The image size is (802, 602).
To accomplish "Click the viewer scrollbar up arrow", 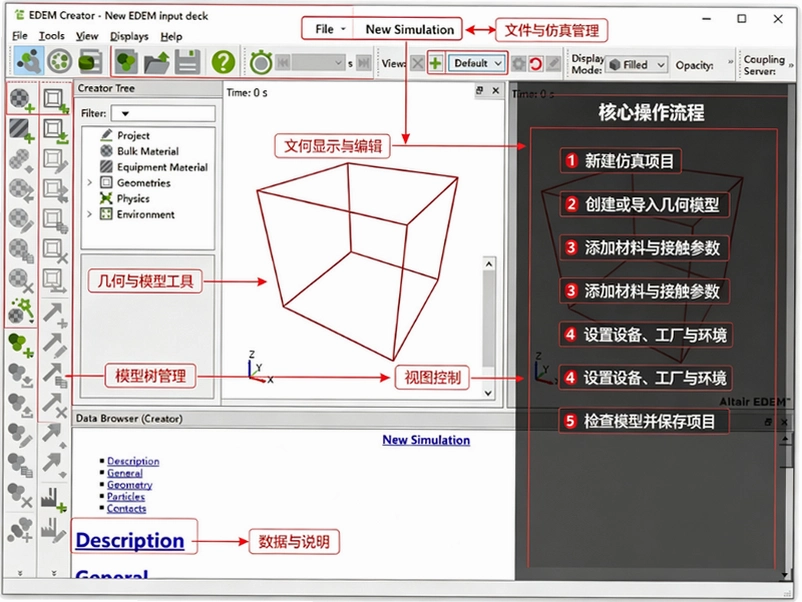I will pos(488,264).
